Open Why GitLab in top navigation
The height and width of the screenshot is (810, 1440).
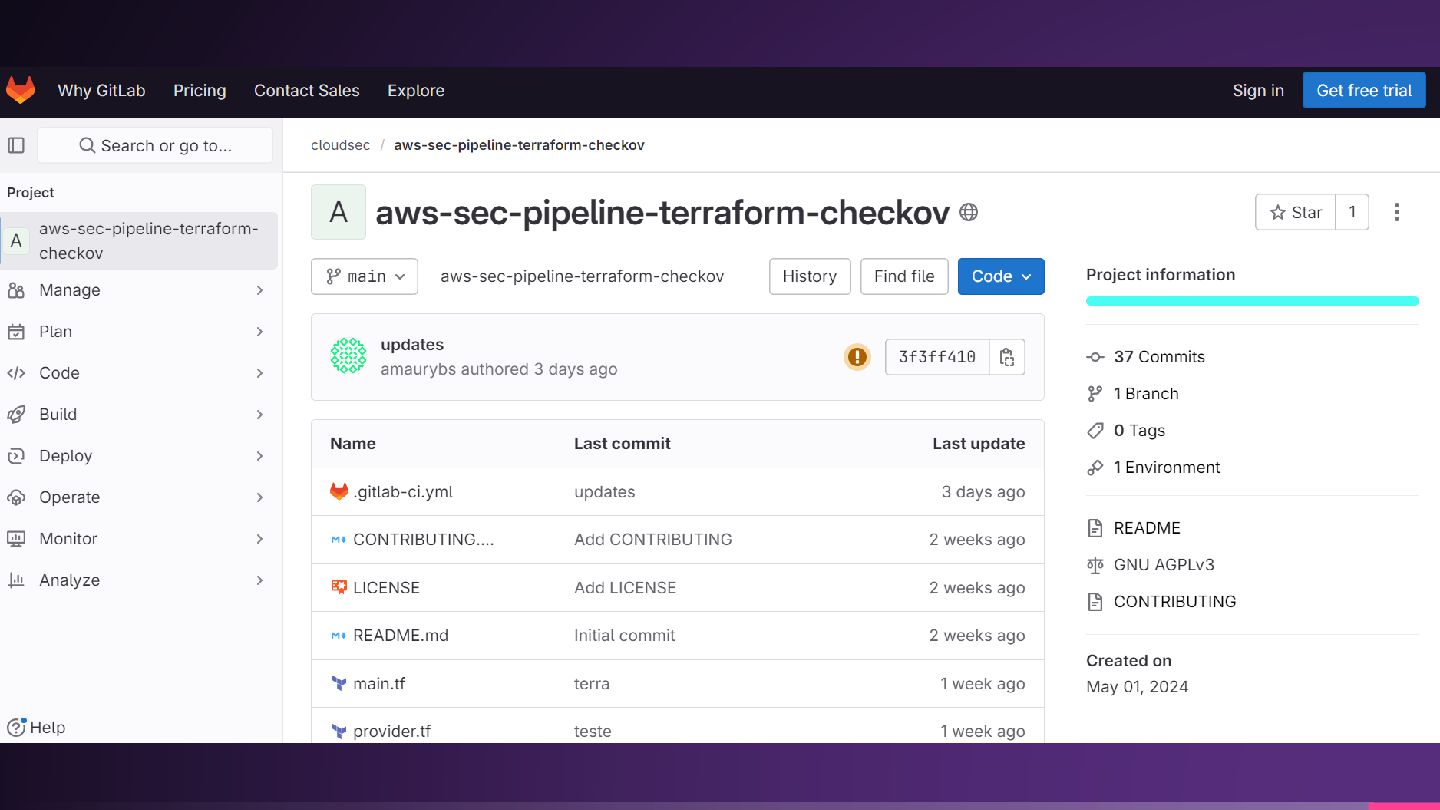tap(101, 90)
